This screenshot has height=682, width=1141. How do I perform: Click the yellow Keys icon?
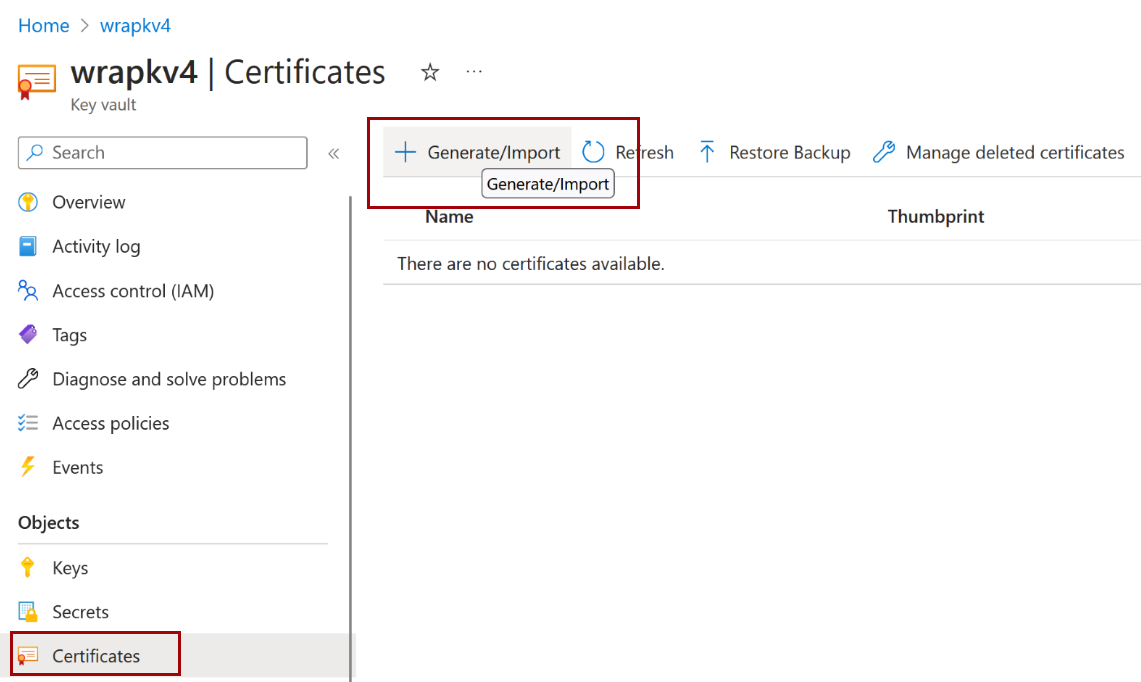[x=28, y=567]
